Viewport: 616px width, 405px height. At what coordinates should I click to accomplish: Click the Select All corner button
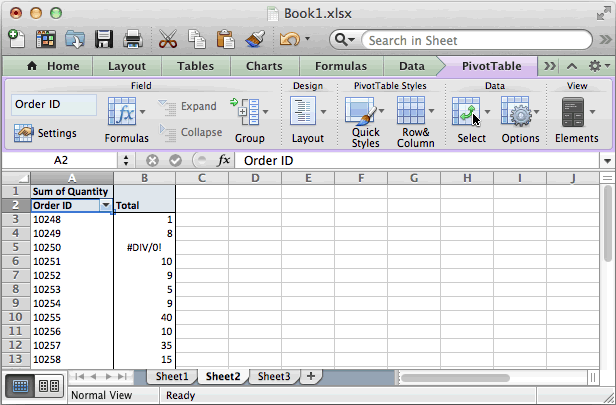pyautogui.click(x=16, y=178)
